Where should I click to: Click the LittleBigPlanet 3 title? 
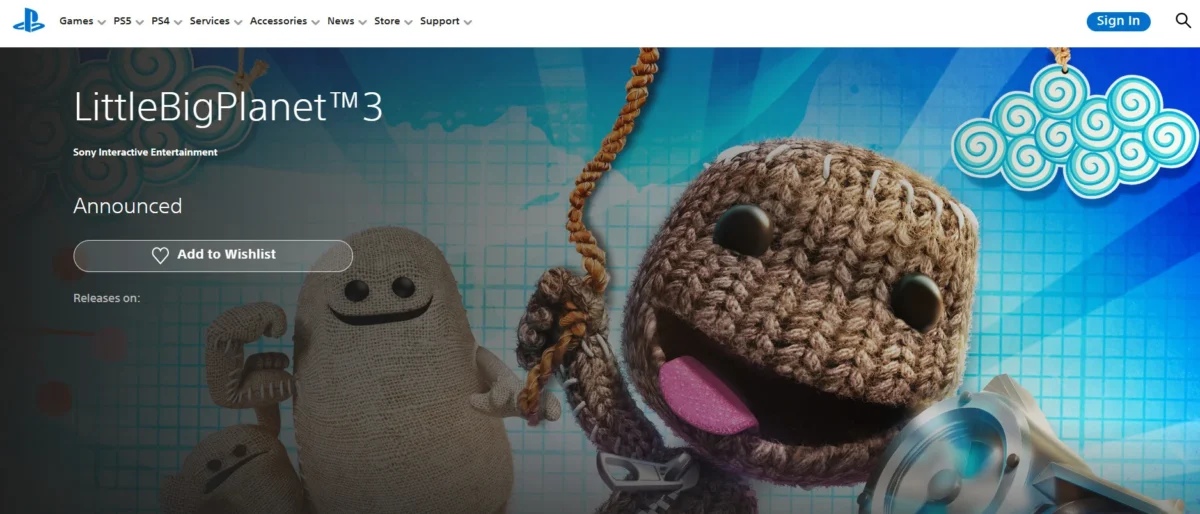click(x=228, y=108)
